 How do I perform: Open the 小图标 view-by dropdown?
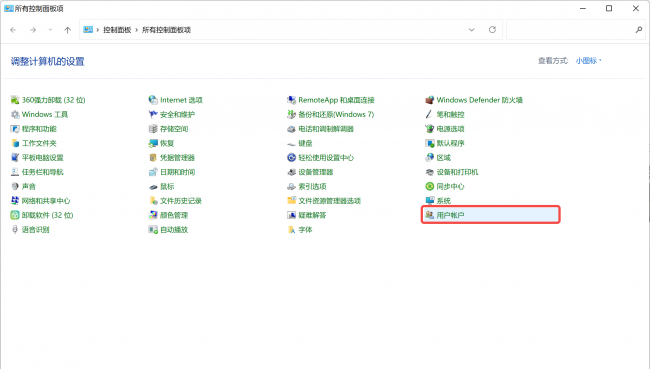pyautogui.click(x=588, y=61)
